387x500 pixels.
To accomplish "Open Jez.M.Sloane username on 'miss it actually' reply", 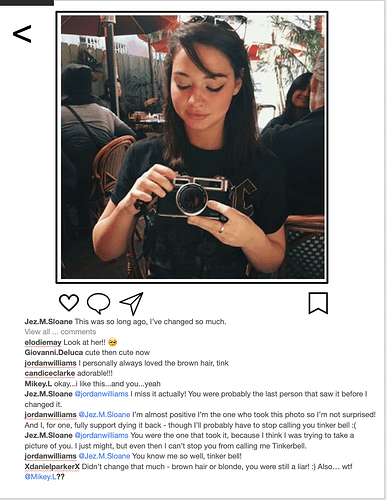I will (x=48, y=394).
